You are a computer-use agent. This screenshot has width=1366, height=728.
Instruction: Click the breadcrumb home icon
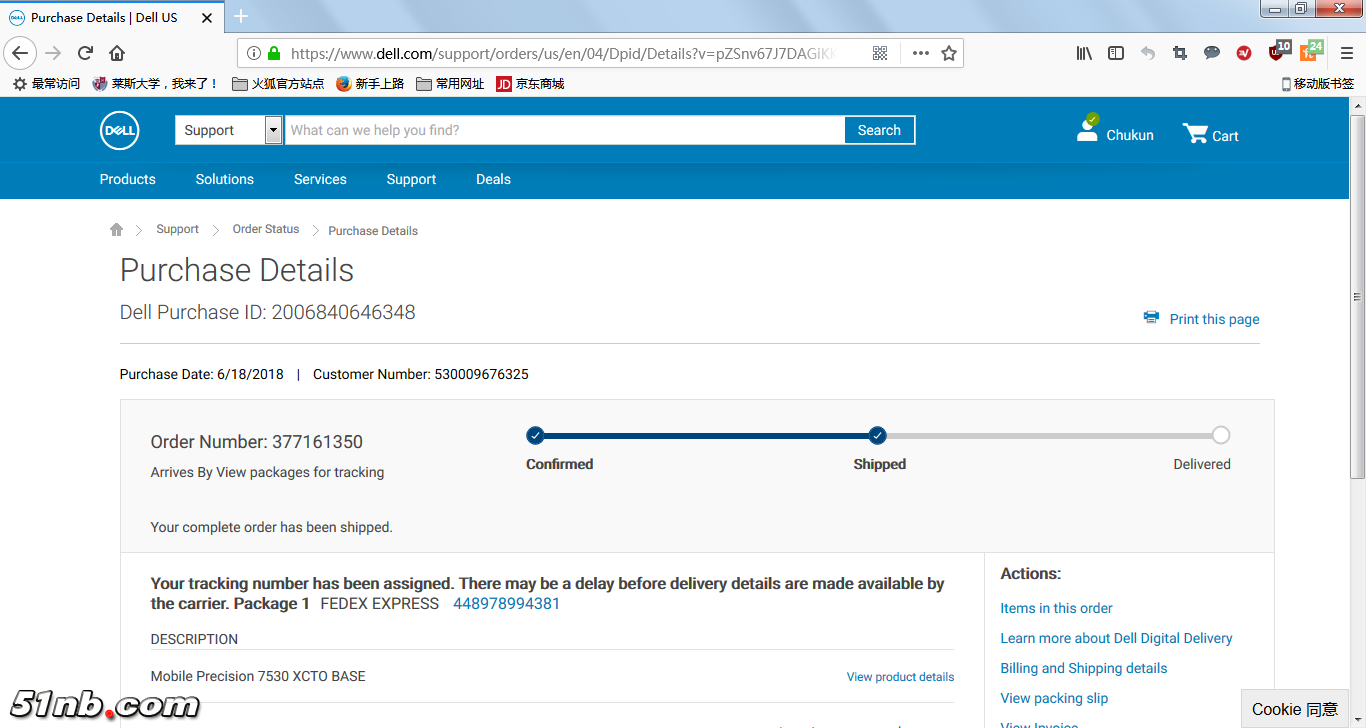pyautogui.click(x=116, y=229)
